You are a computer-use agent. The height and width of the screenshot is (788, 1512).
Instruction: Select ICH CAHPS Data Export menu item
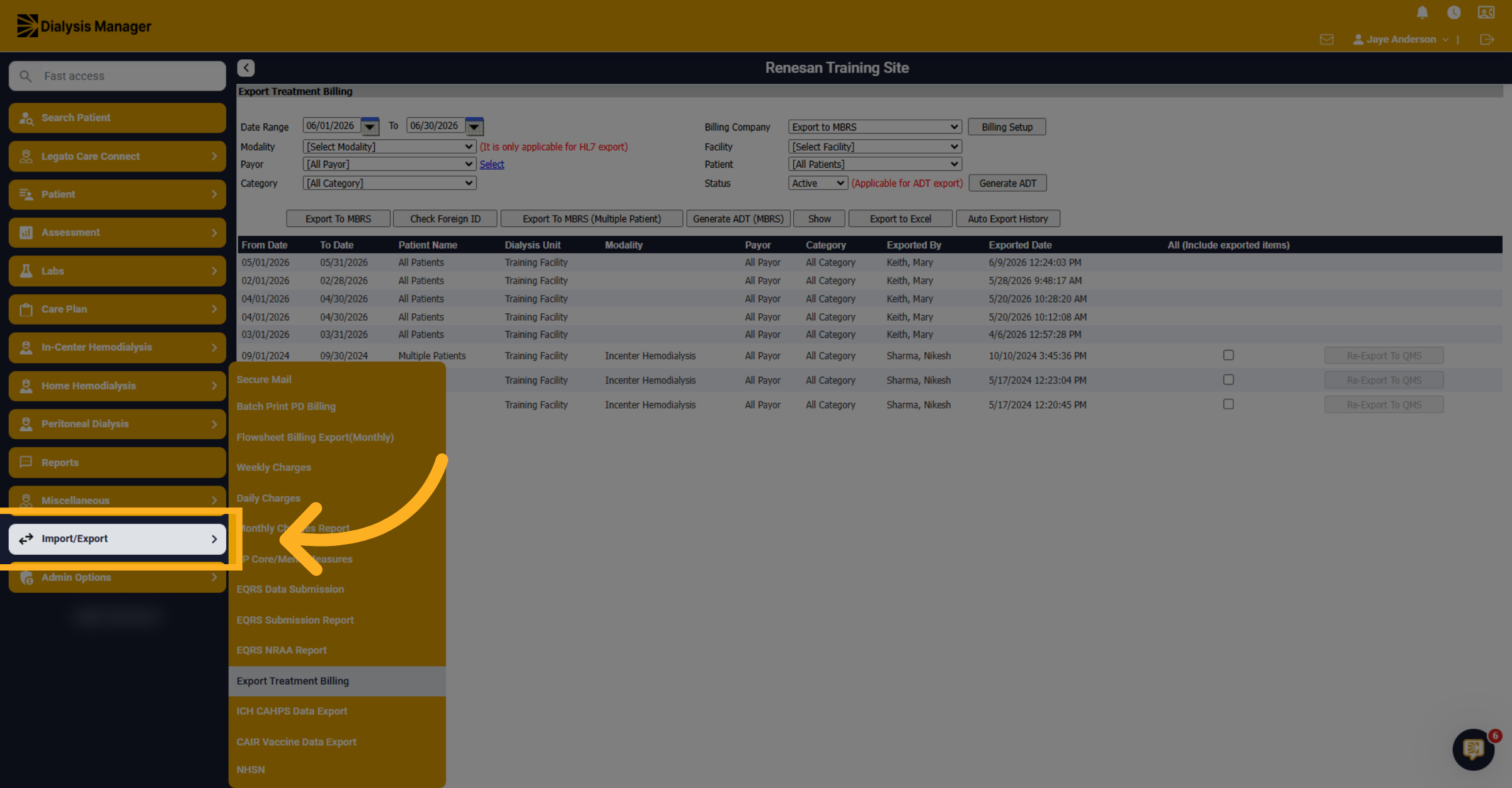coord(337,711)
